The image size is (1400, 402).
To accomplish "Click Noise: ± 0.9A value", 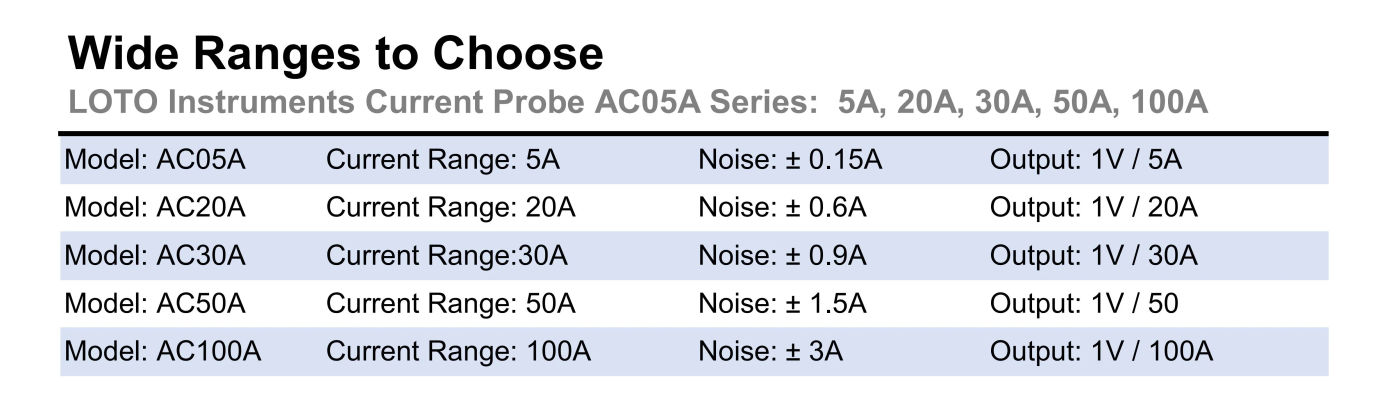I will click(x=782, y=256).
